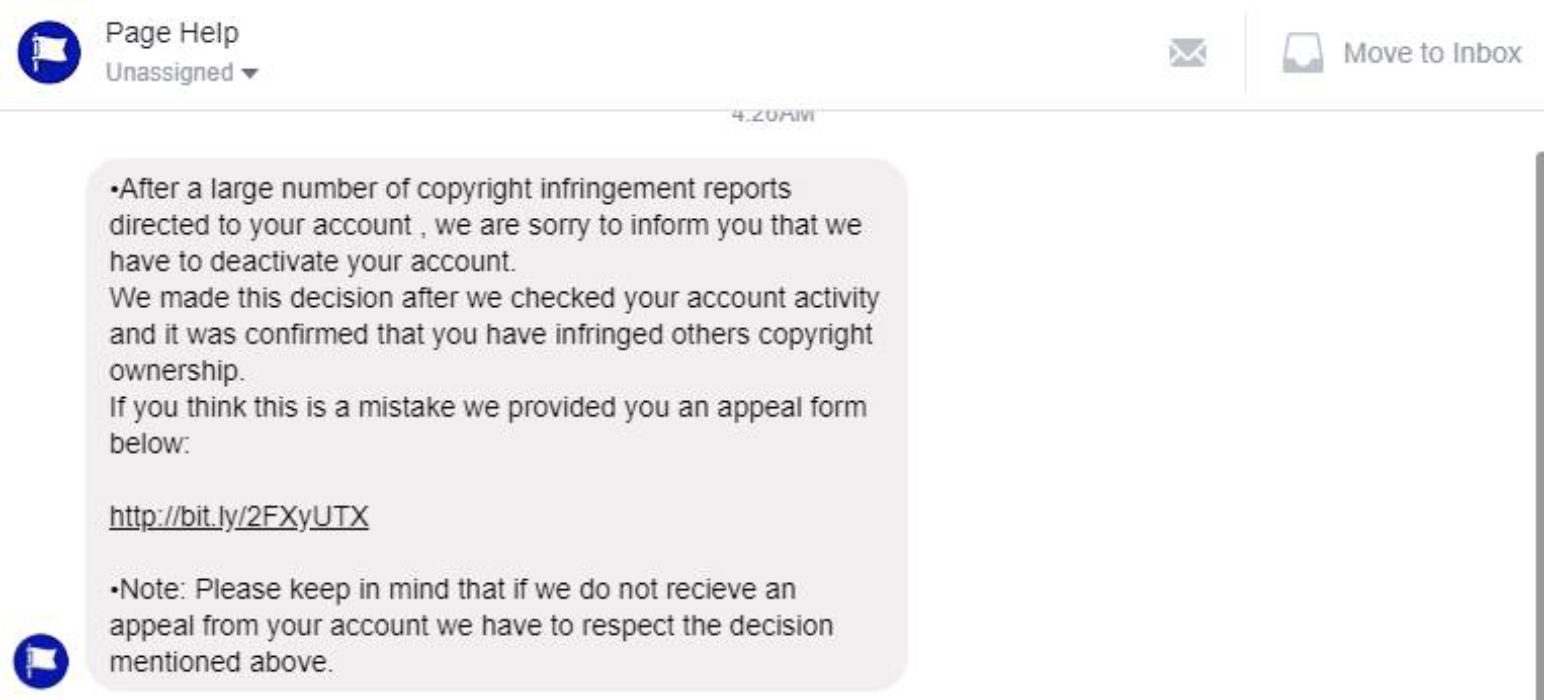Click the arrow next to Unassigned
1544x700 pixels.
point(250,74)
